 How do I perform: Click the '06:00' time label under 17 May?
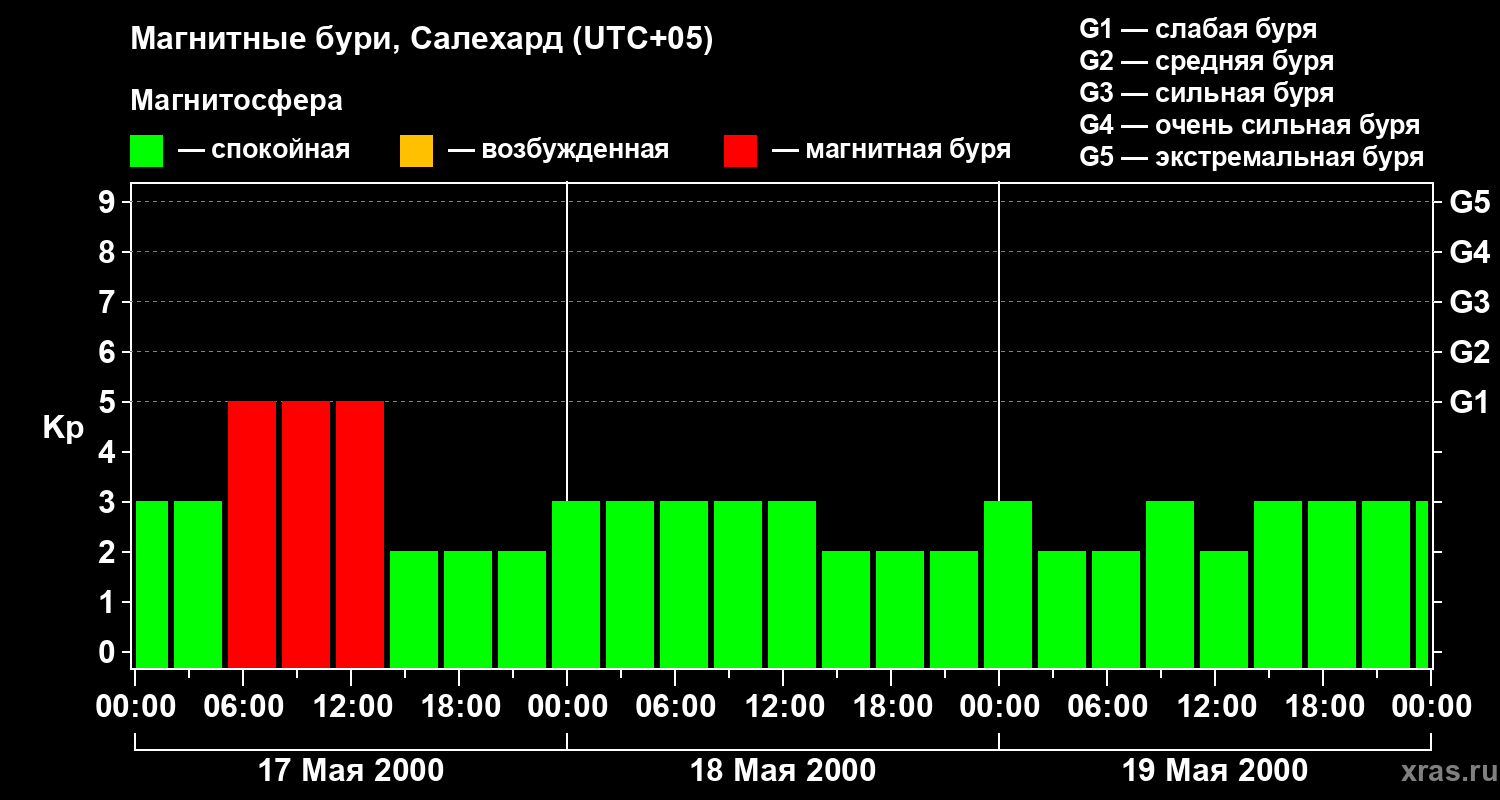[x=243, y=707]
